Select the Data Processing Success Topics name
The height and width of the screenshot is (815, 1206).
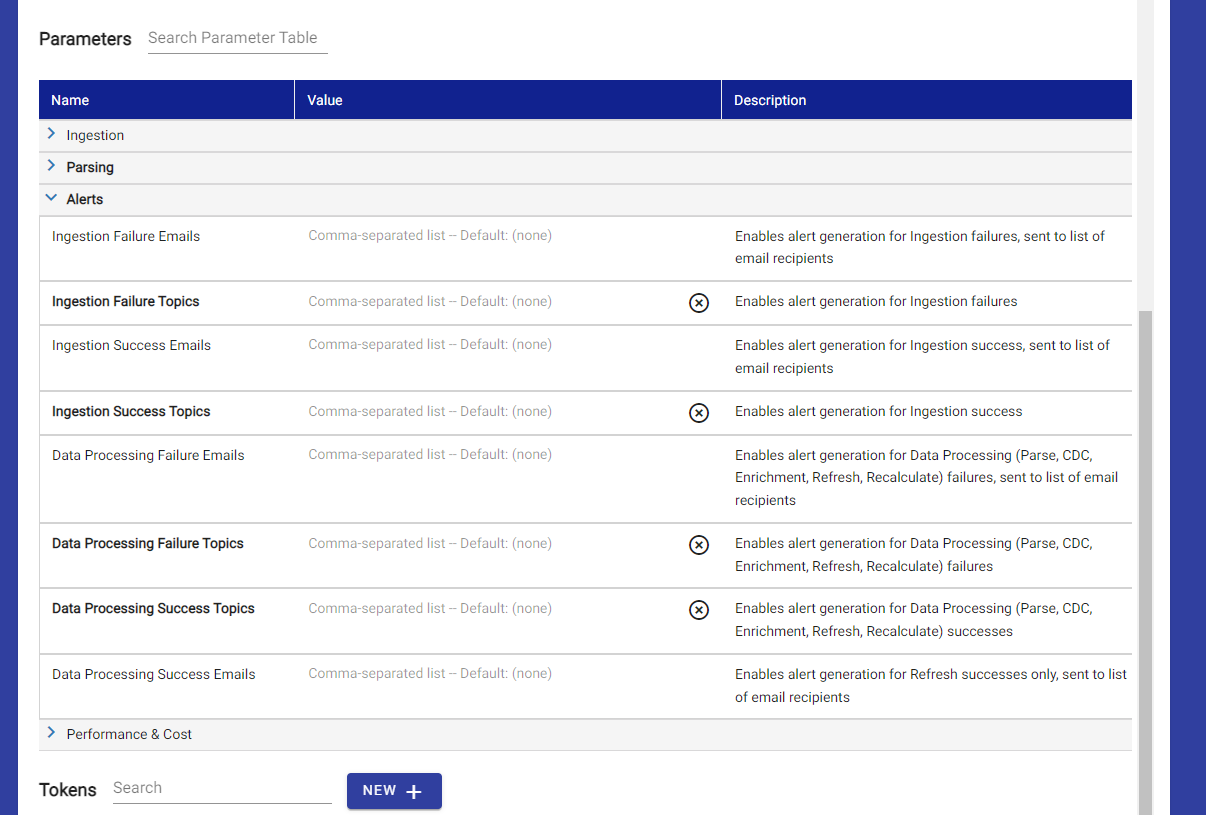[153, 609]
